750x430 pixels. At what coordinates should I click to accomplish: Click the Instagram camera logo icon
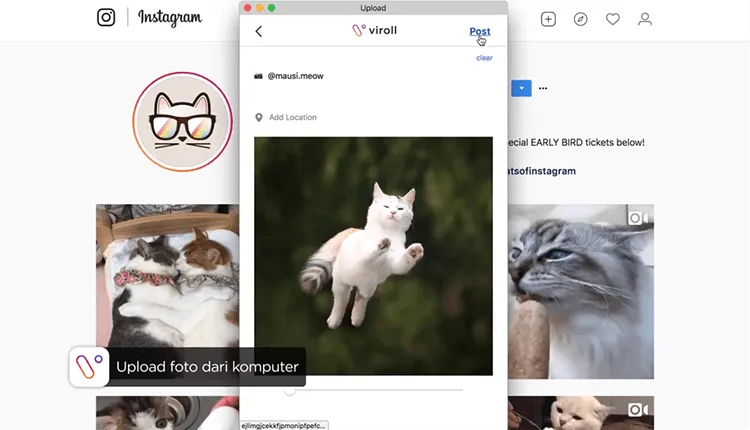106,18
